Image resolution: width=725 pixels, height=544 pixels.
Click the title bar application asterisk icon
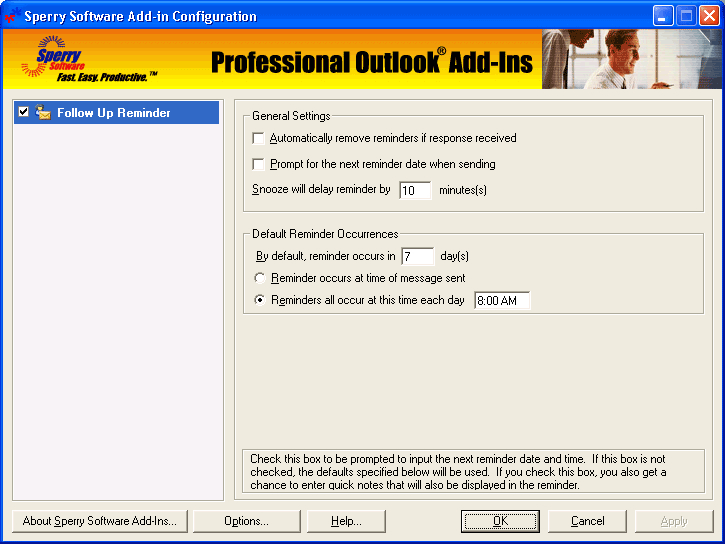tap(11, 15)
